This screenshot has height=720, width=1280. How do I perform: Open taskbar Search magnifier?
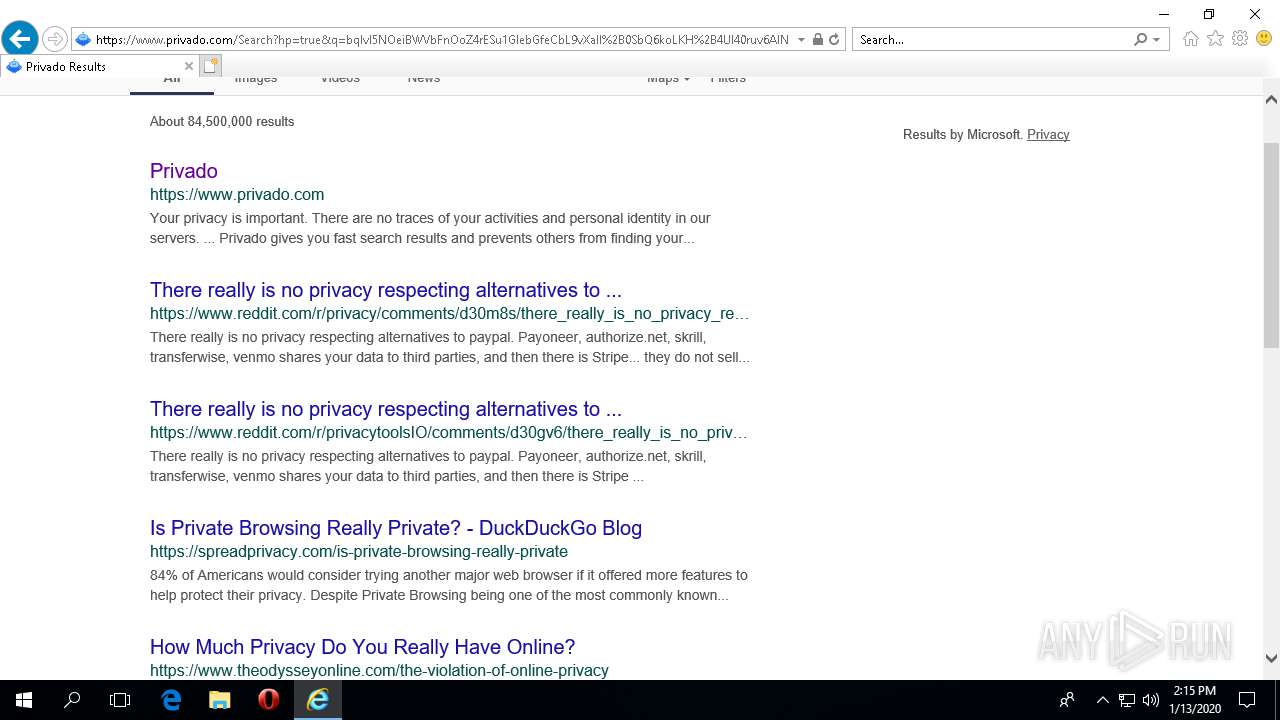(x=72, y=700)
